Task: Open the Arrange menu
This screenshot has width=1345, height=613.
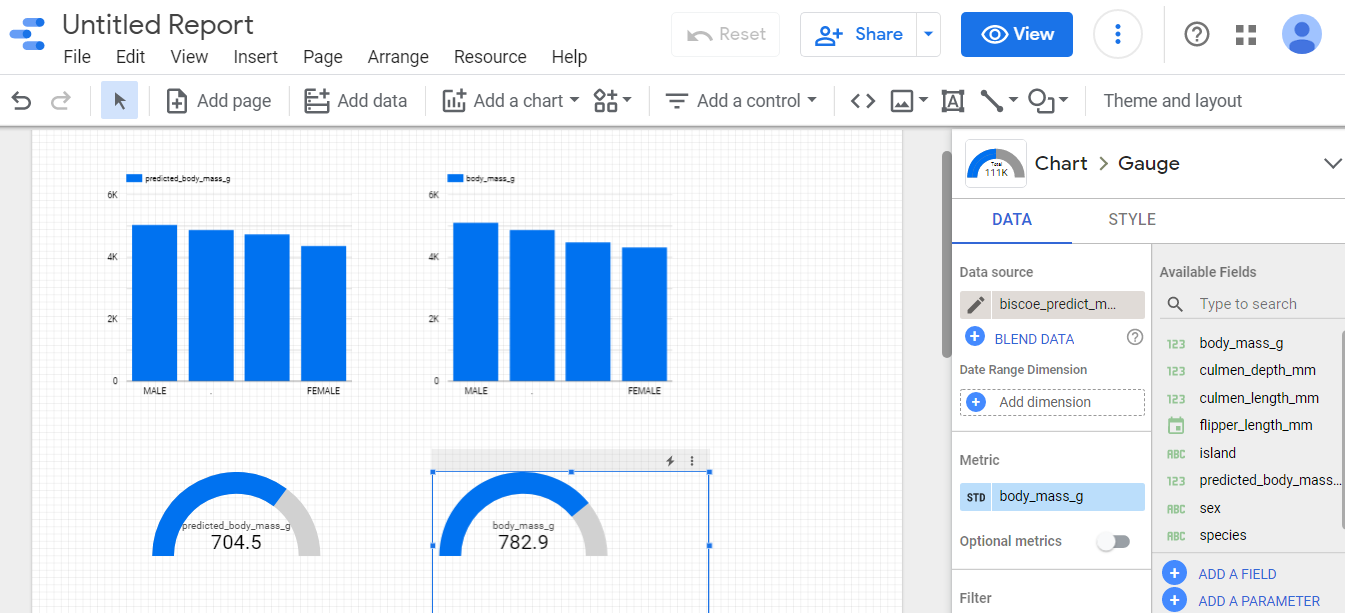Action: tap(398, 57)
